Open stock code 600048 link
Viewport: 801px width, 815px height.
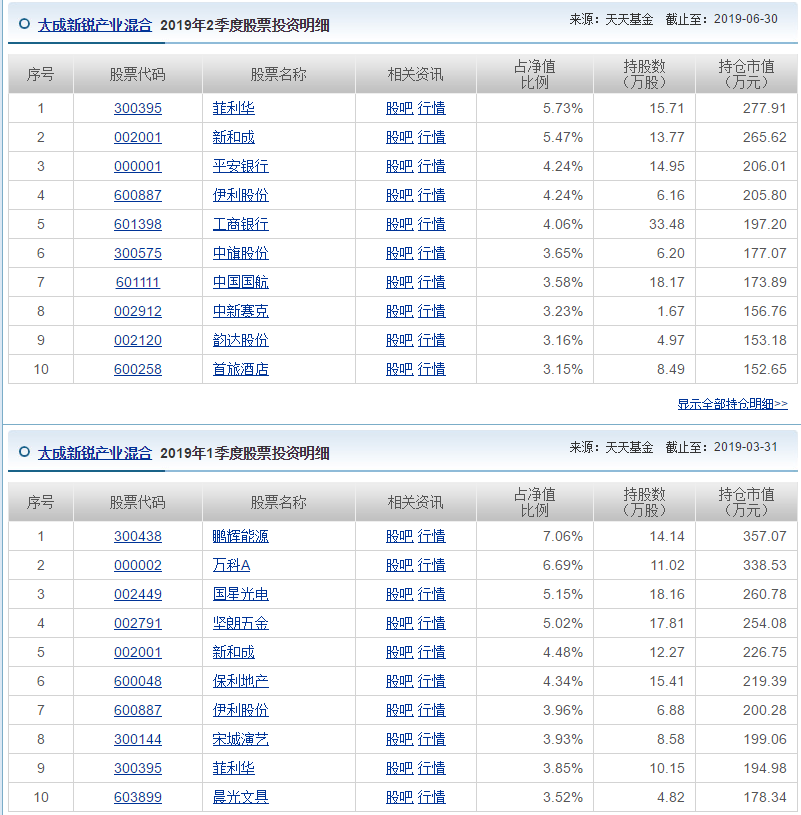(138, 681)
